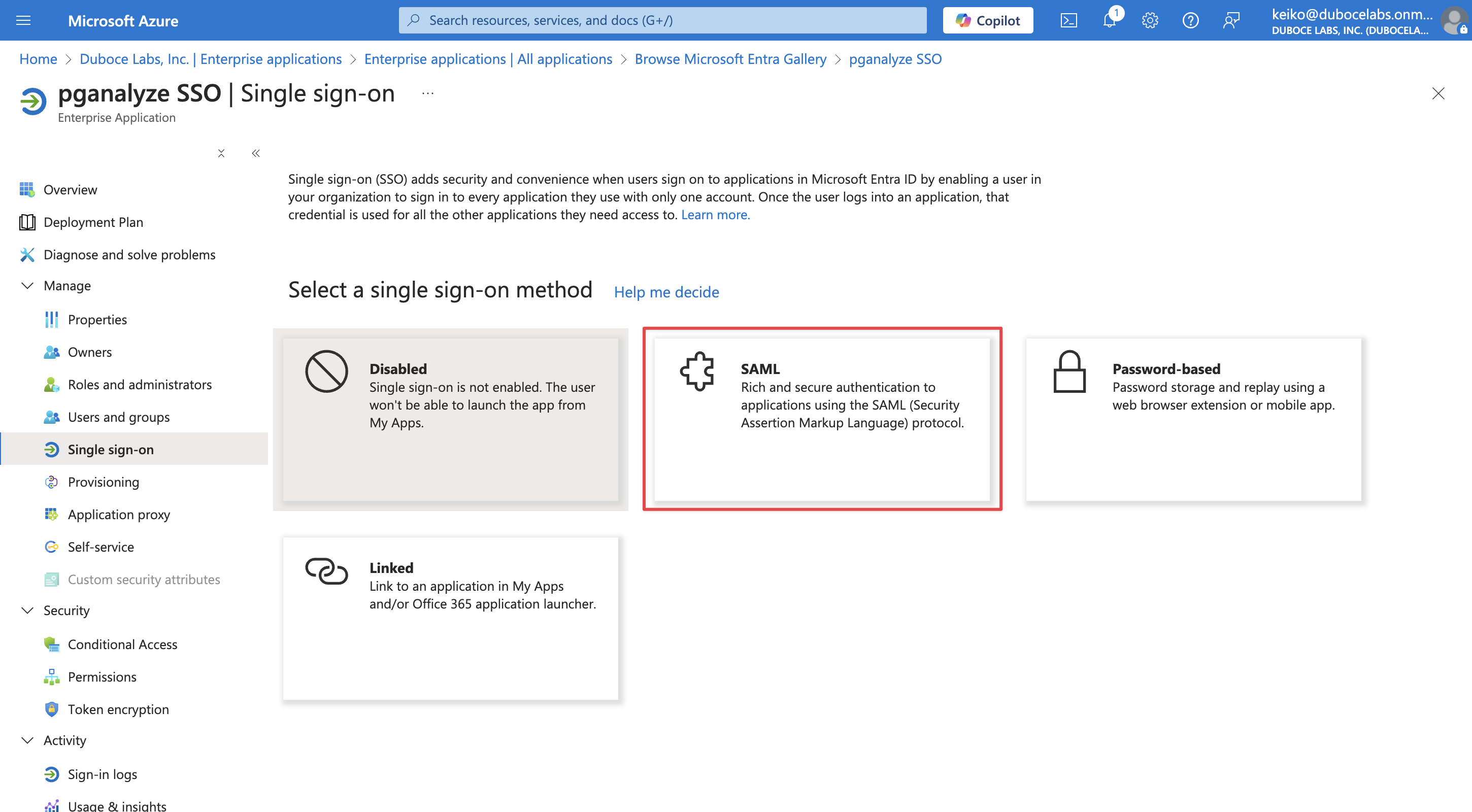1472x812 pixels.
Task: Open the portal hamburger menu
Action: [23, 21]
